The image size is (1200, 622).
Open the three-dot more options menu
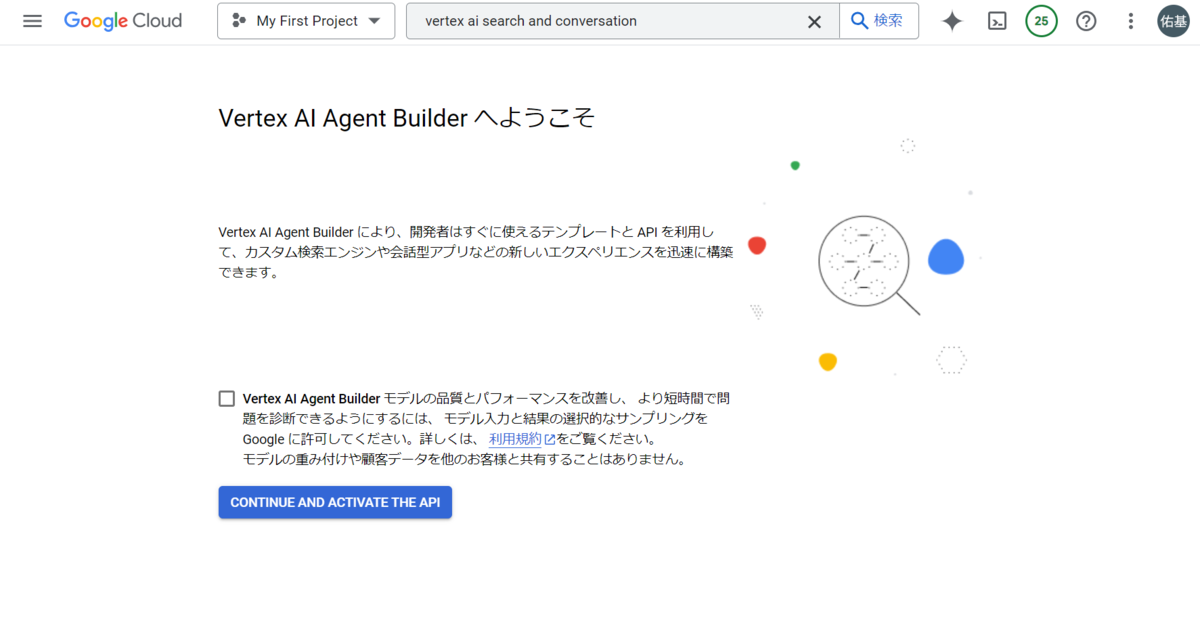coord(1131,21)
